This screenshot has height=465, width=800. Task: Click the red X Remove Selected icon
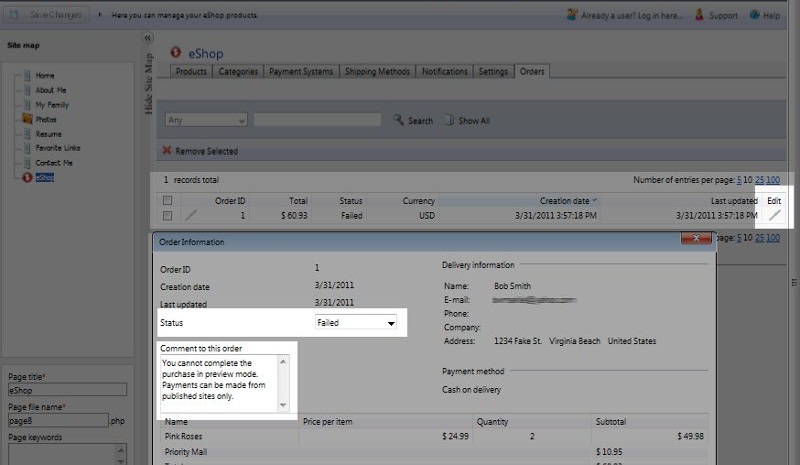point(167,151)
